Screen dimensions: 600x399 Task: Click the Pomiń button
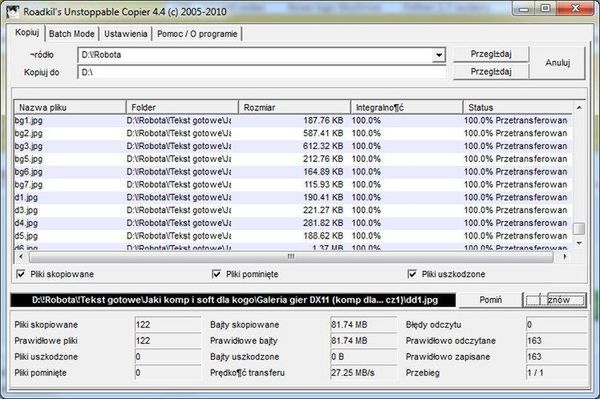[x=491, y=300]
